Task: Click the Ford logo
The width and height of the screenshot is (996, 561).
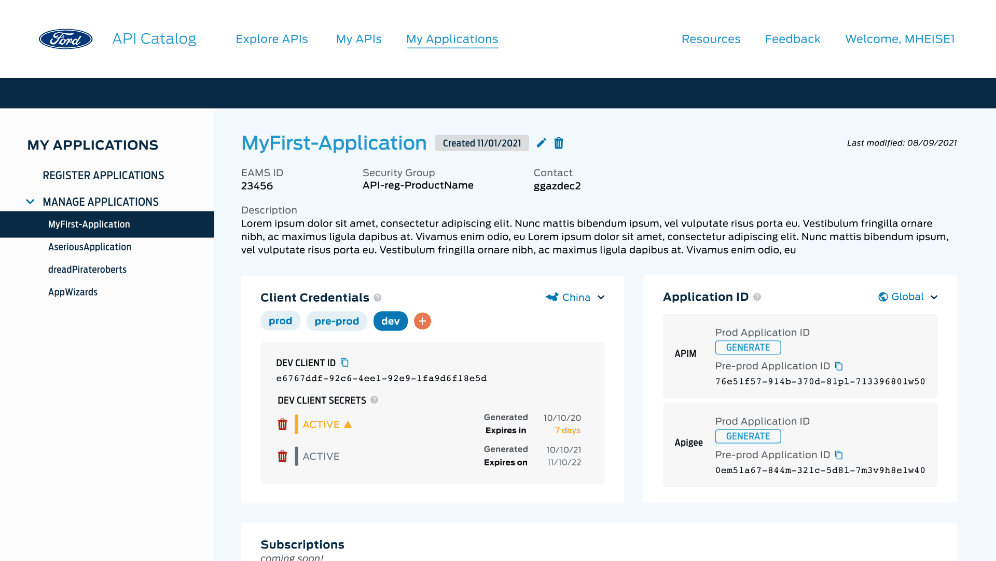Action: click(x=66, y=39)
